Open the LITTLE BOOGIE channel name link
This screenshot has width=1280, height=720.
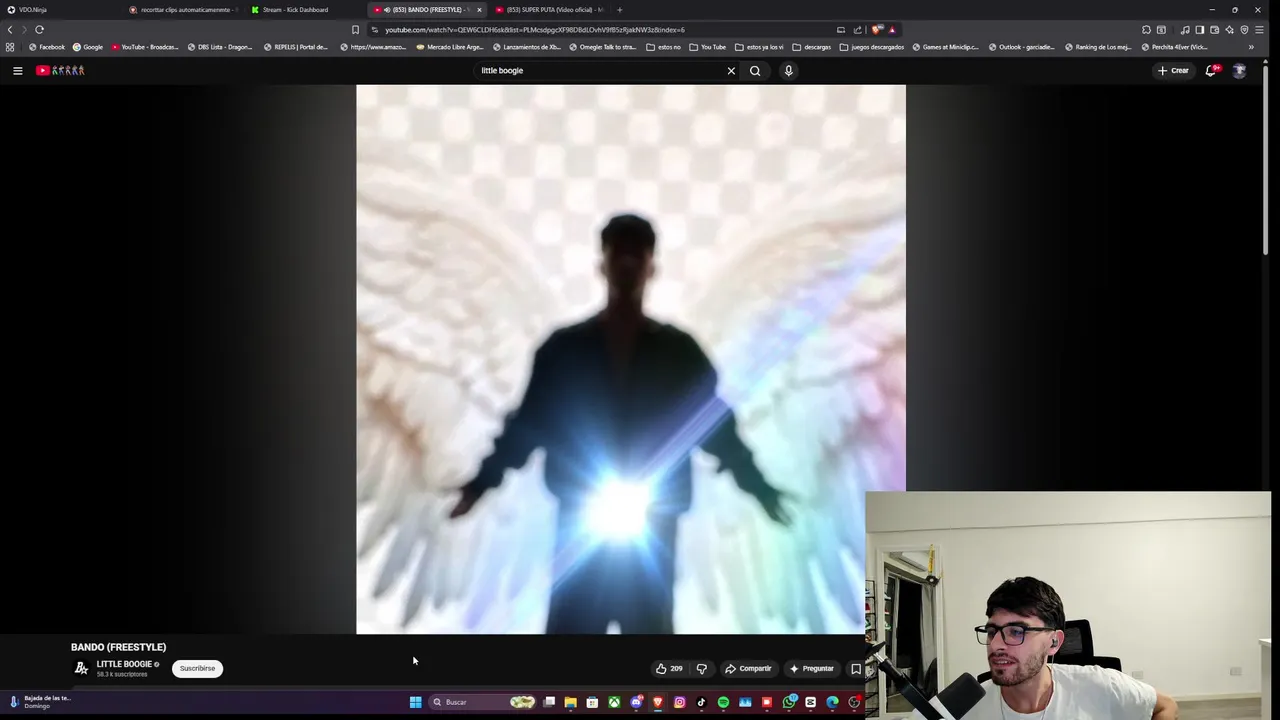click(x=124, y=664)
